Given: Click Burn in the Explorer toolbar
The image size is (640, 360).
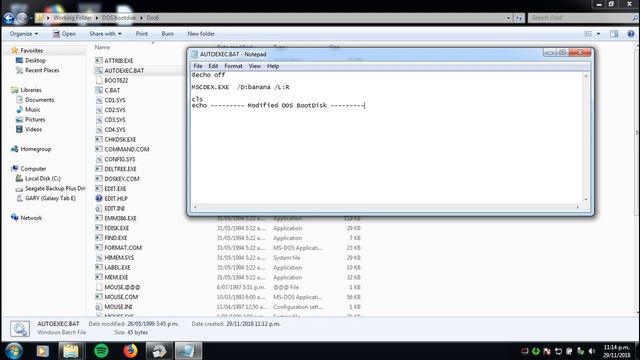Looking at the screenshot, I should [x=168, y=34].
